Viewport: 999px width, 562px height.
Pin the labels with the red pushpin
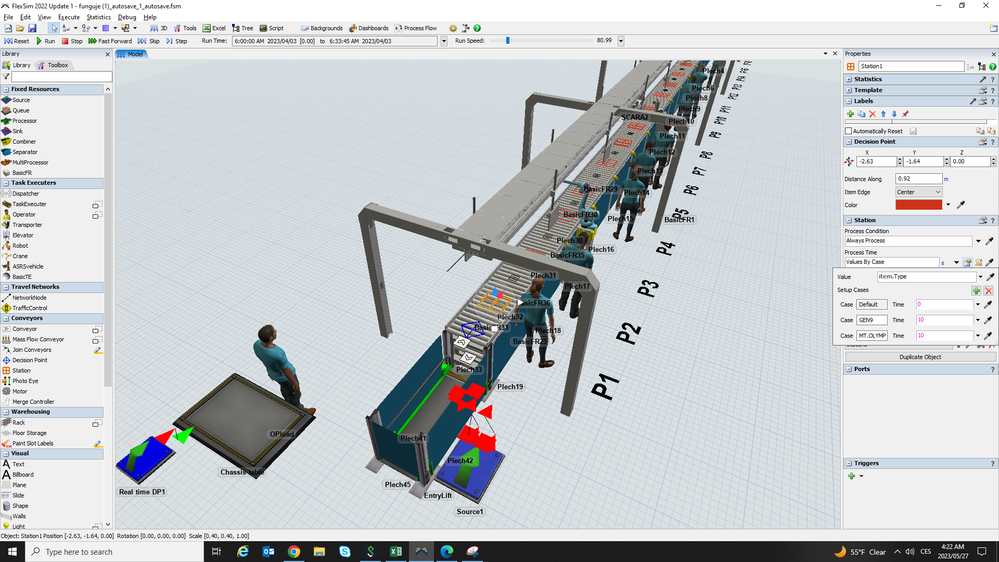(x=905, y=114)
